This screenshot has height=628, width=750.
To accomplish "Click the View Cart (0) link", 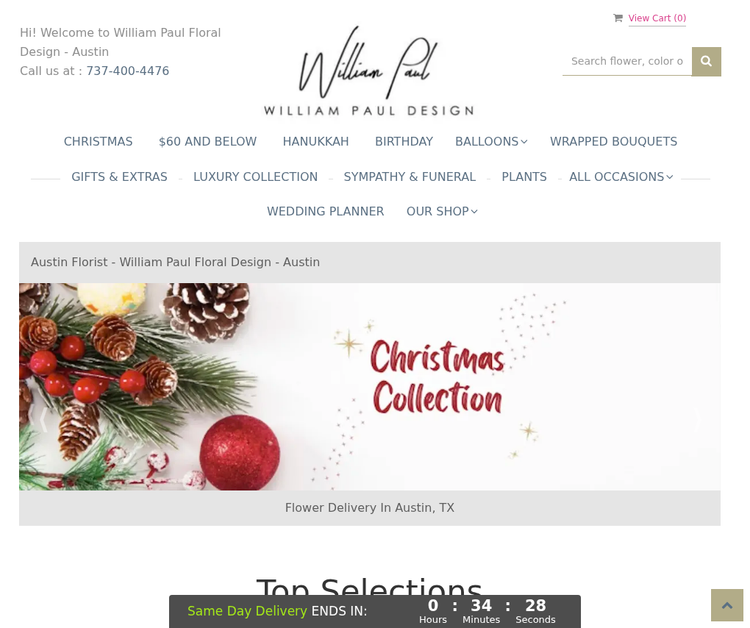I will (x=657, y=18).
